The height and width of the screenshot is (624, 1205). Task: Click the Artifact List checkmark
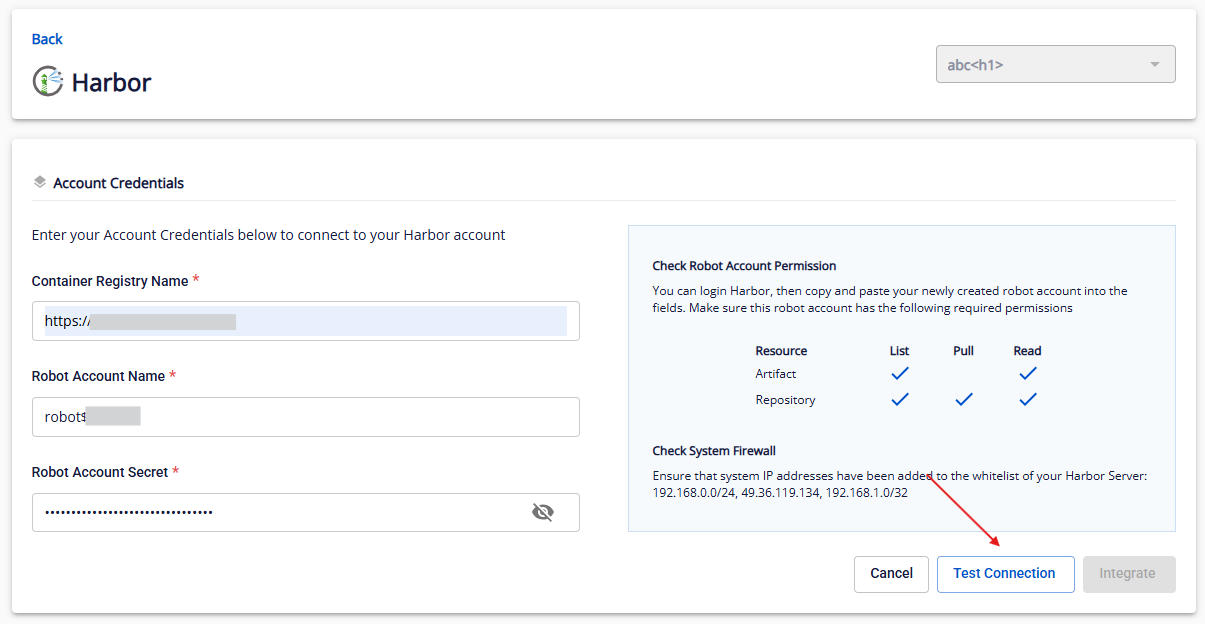900,374
